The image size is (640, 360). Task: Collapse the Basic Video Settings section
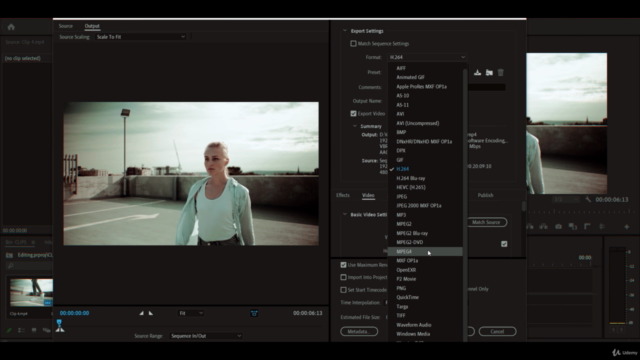[345, 214]
